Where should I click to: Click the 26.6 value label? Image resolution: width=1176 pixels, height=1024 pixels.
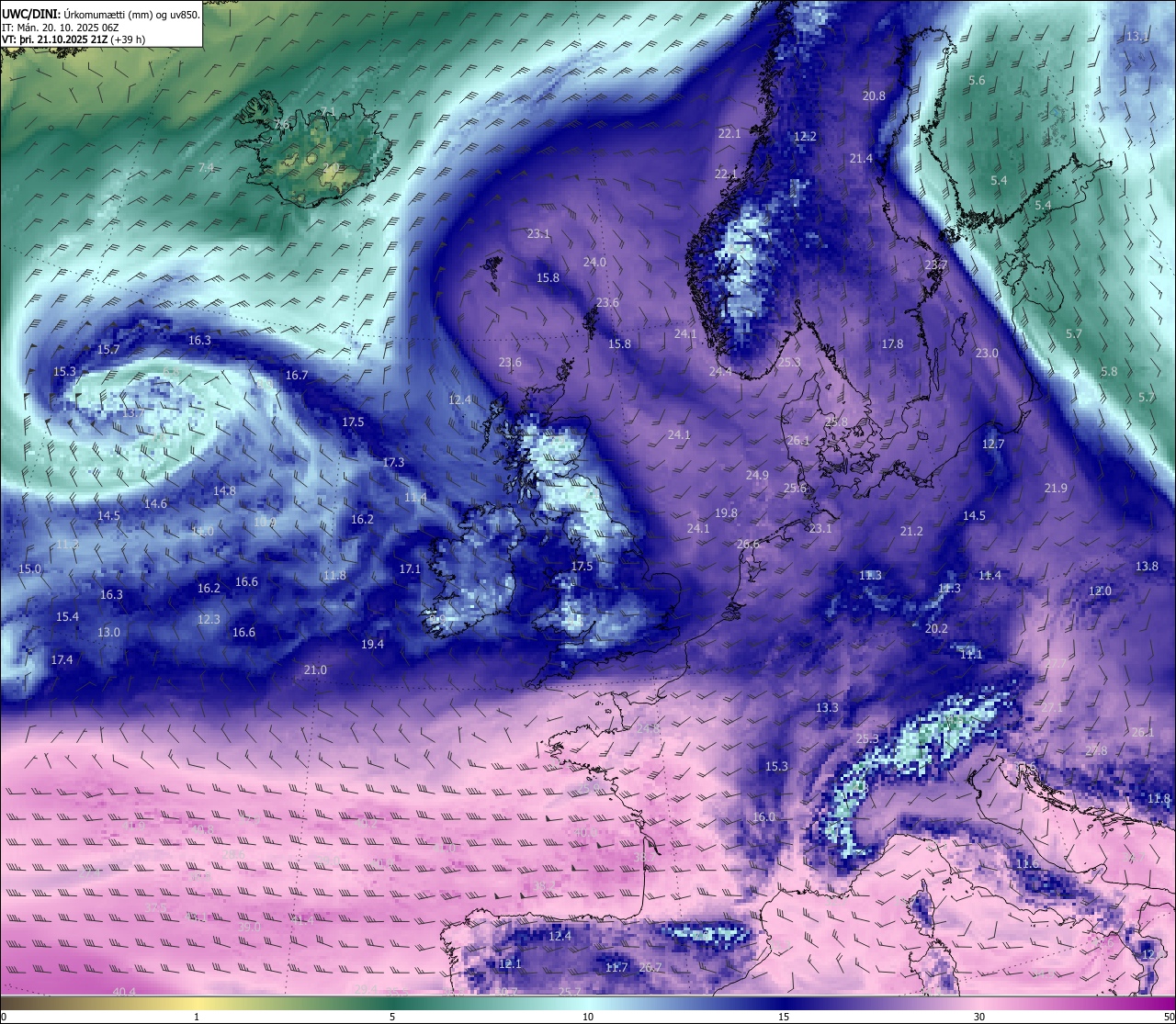[748, 544]
